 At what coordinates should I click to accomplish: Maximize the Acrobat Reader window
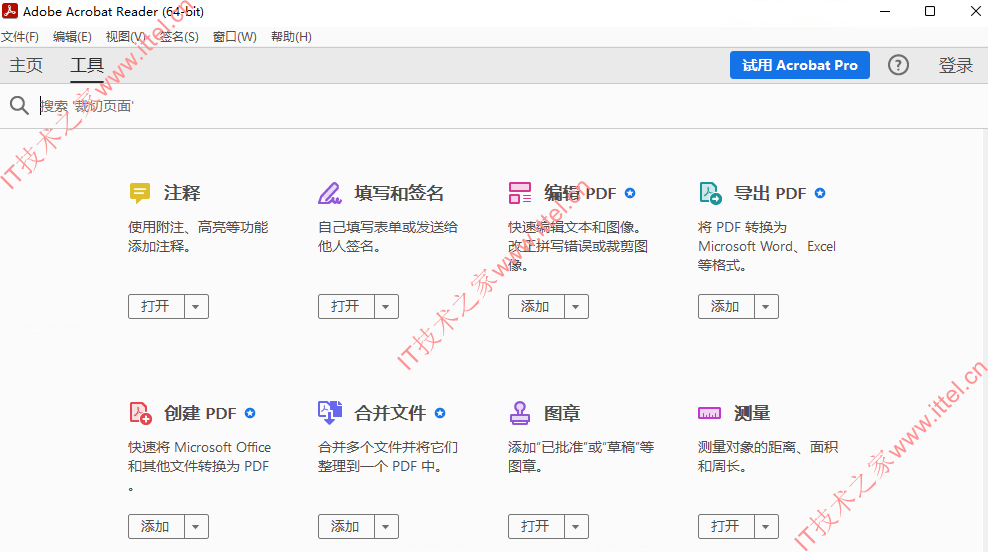click(x=930, y=11)
